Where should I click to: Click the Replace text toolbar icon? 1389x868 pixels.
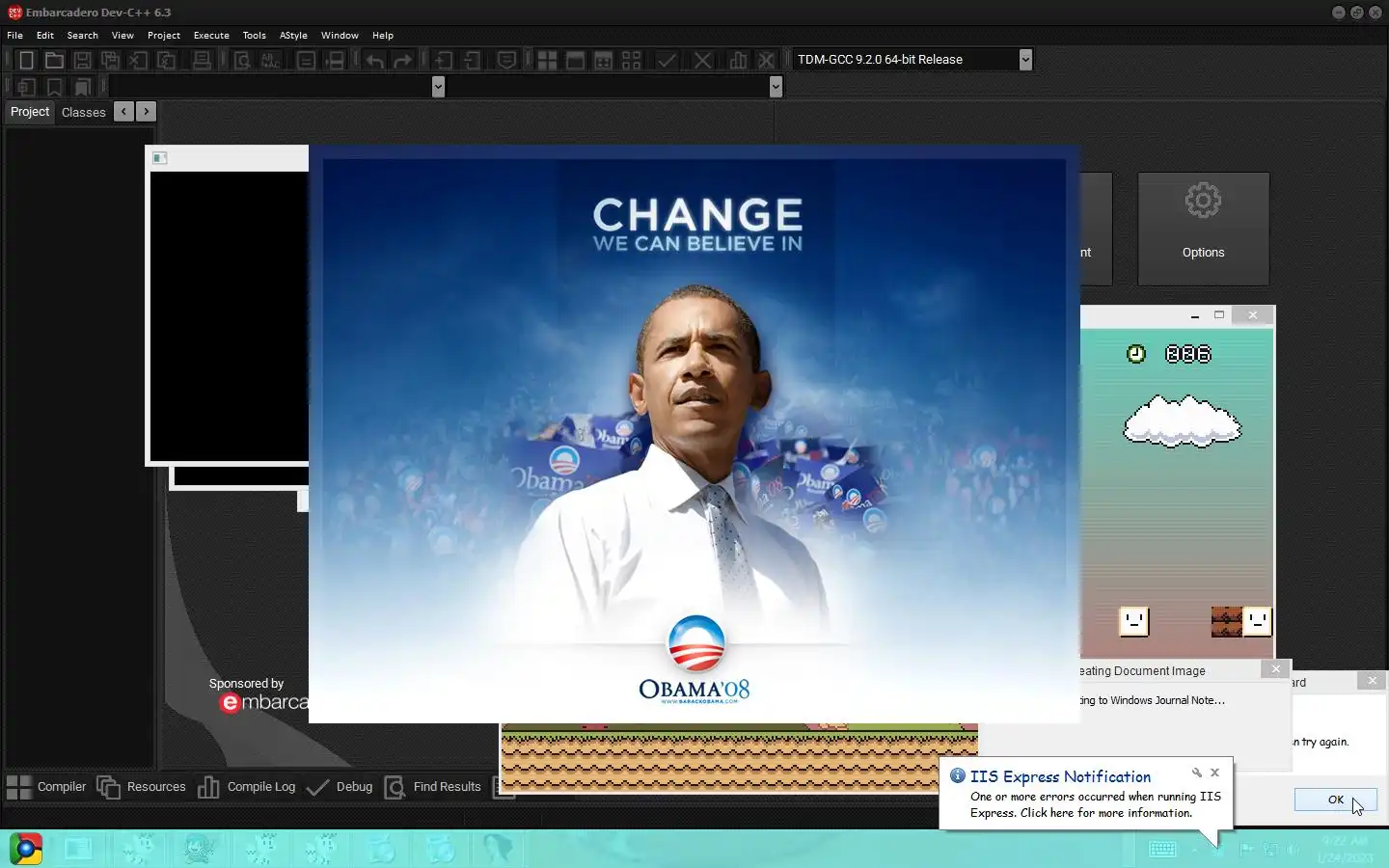pos(270,60)
